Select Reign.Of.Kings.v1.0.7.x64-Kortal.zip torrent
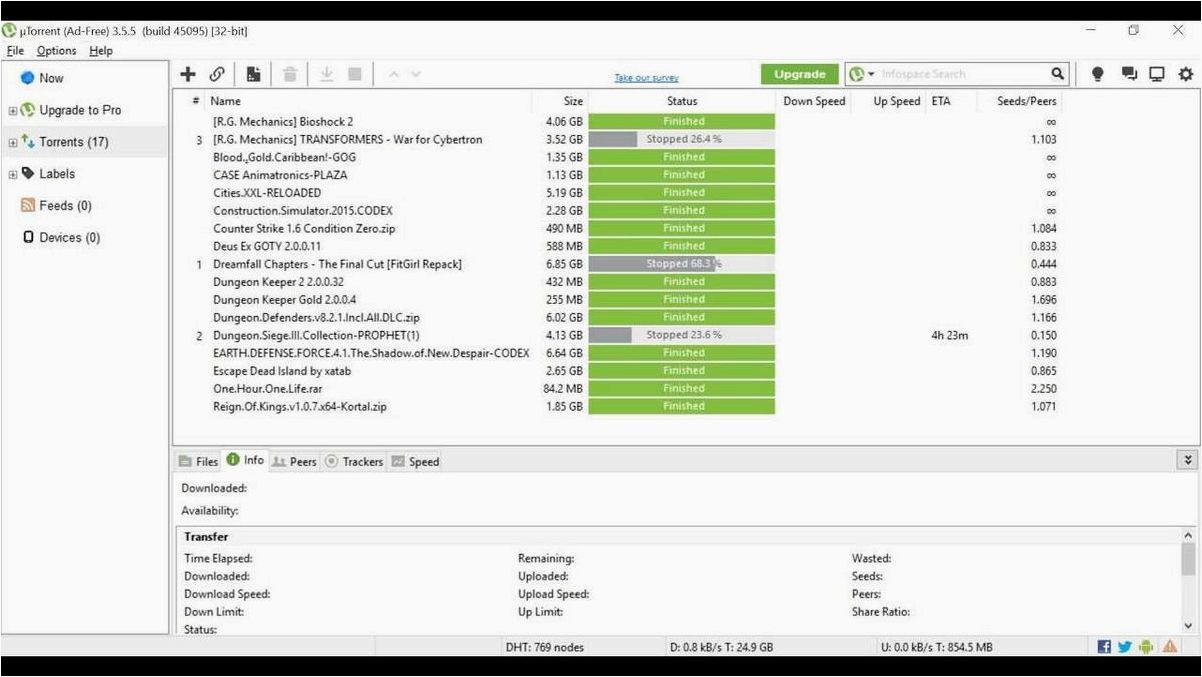This screenshot has width=1202, height=677. pyautogui.click(x=300, y=407)
